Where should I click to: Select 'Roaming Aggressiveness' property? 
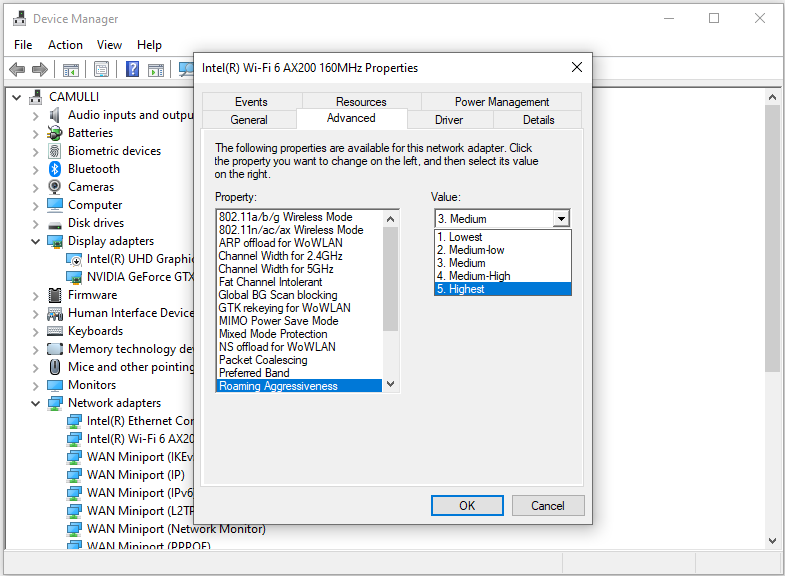pos(299,386)
